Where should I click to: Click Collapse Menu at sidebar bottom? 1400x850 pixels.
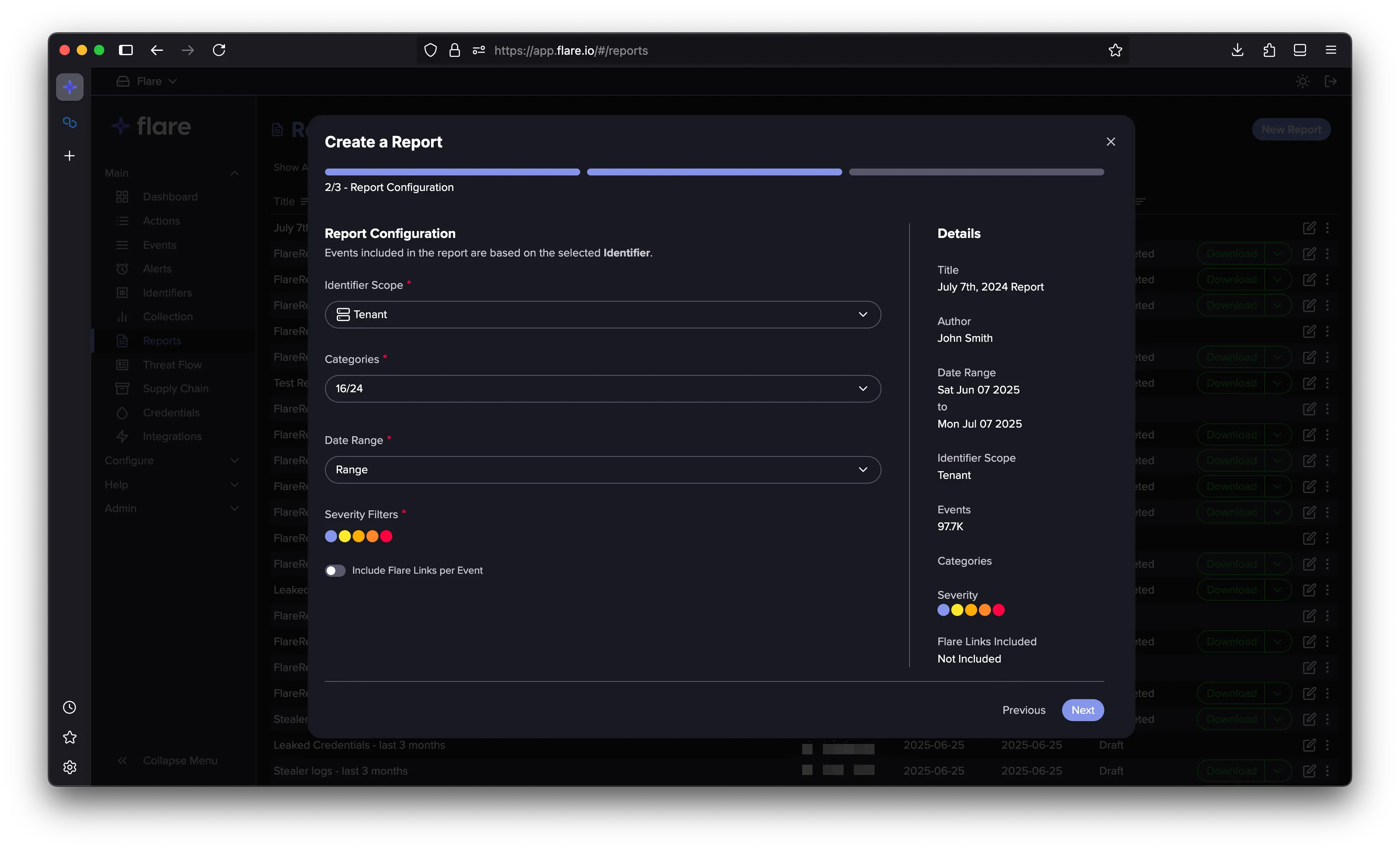(168, 760)
